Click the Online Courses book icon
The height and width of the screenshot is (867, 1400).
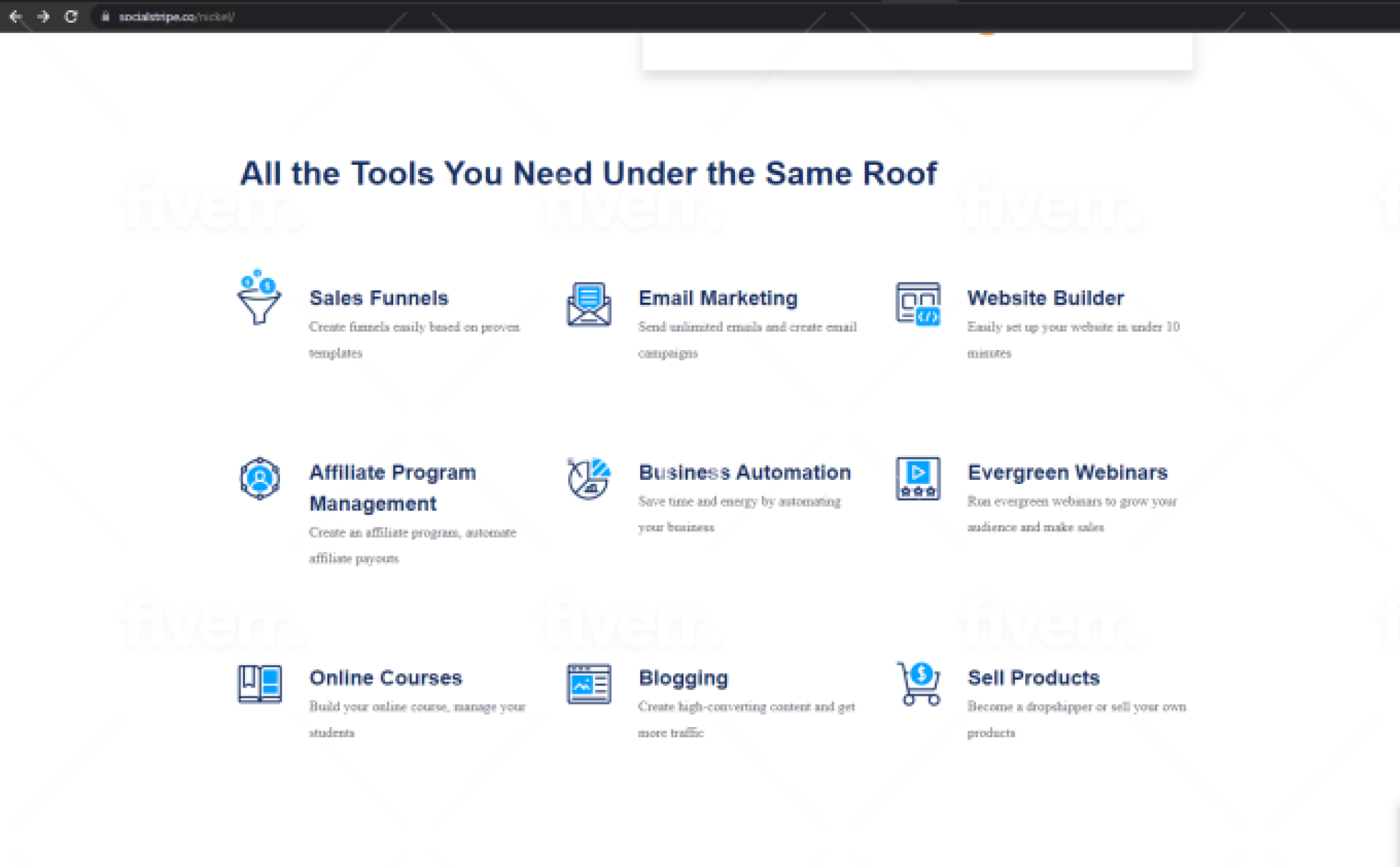click(x=260, y=684)
